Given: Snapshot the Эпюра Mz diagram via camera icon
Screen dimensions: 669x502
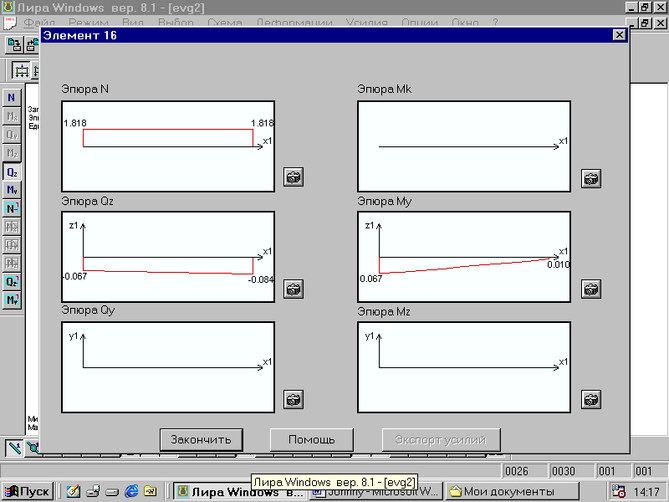Looking at the screenshot, I should 591,400.
